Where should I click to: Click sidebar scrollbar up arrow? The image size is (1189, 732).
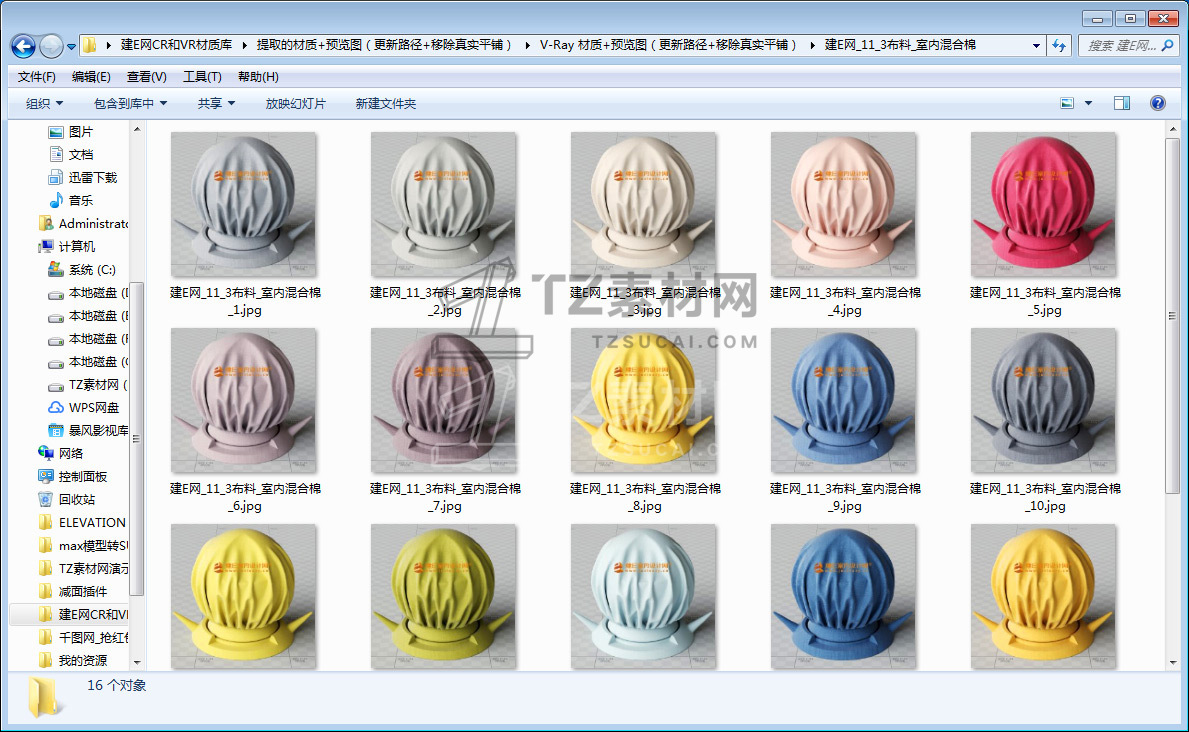click(x=136, y=130)
